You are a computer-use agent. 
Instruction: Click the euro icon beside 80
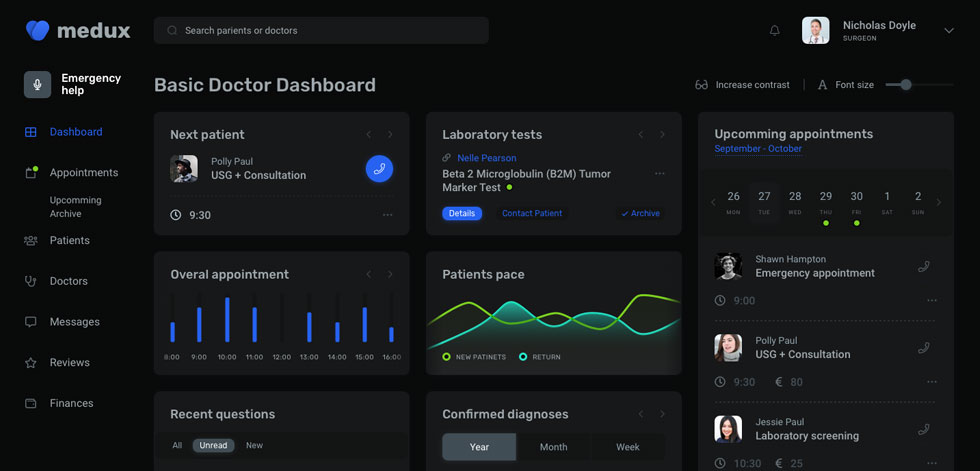(779, 382)
